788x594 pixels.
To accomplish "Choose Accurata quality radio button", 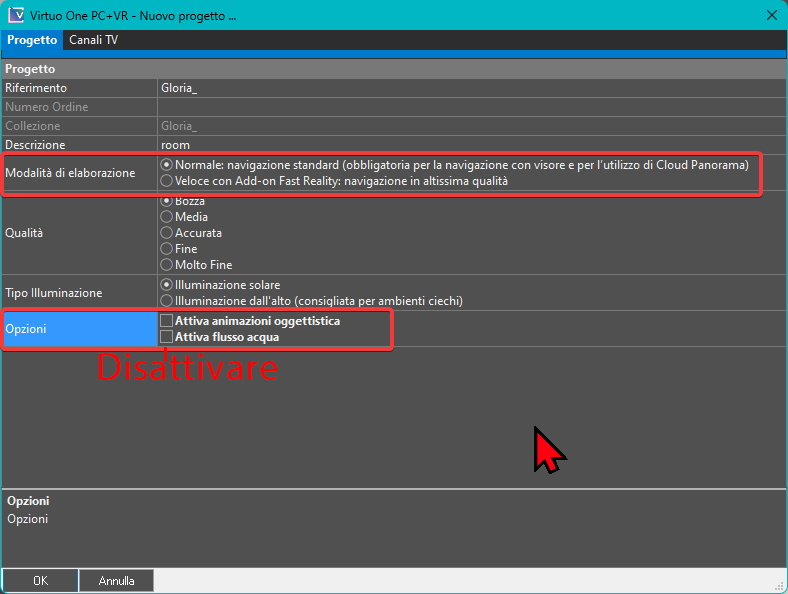I will pyautogui.click(x=166, y=233).
